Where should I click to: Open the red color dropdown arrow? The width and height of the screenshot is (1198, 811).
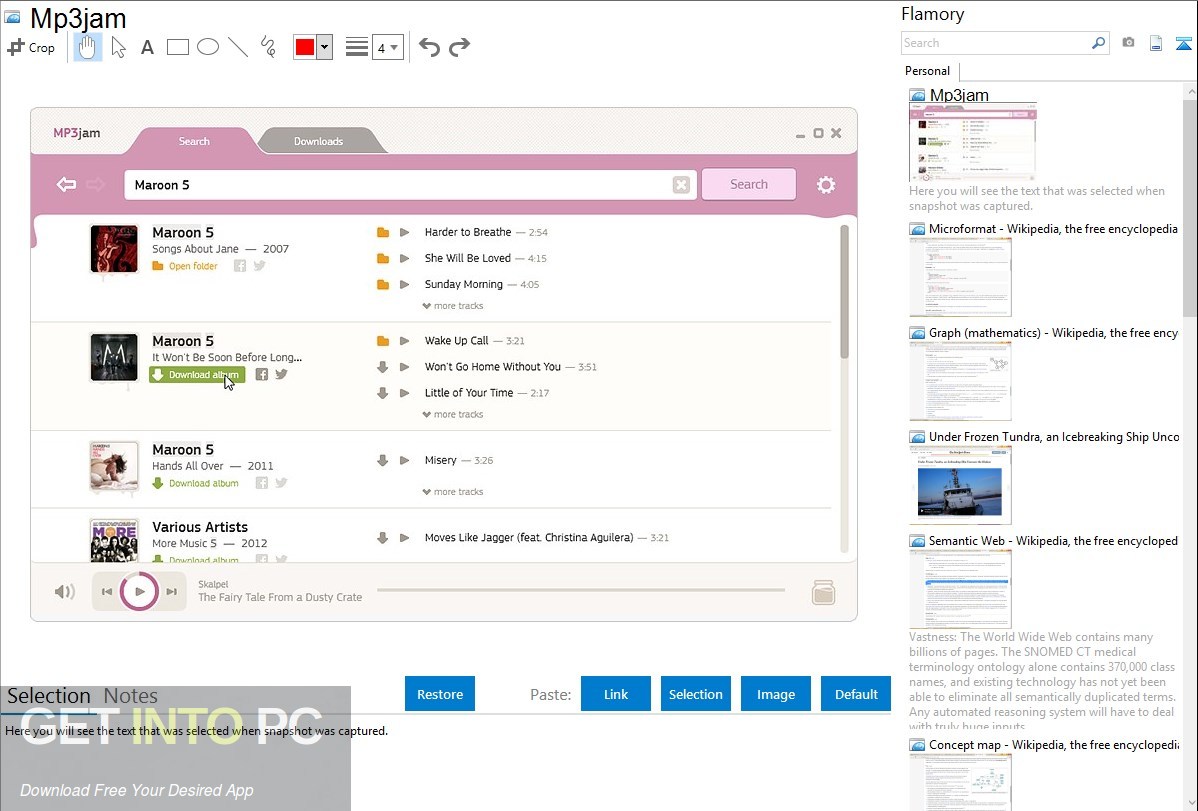[x=325, y=47]
